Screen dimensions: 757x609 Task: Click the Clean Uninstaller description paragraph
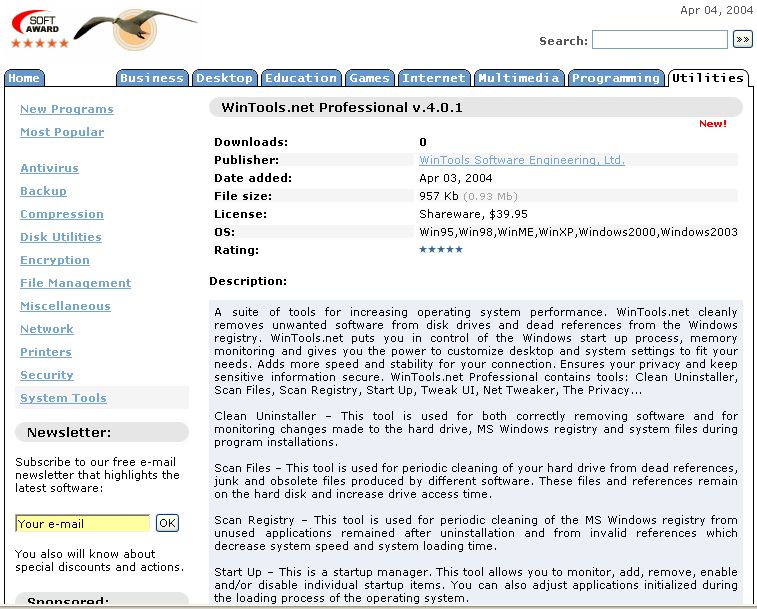[476, 429]
